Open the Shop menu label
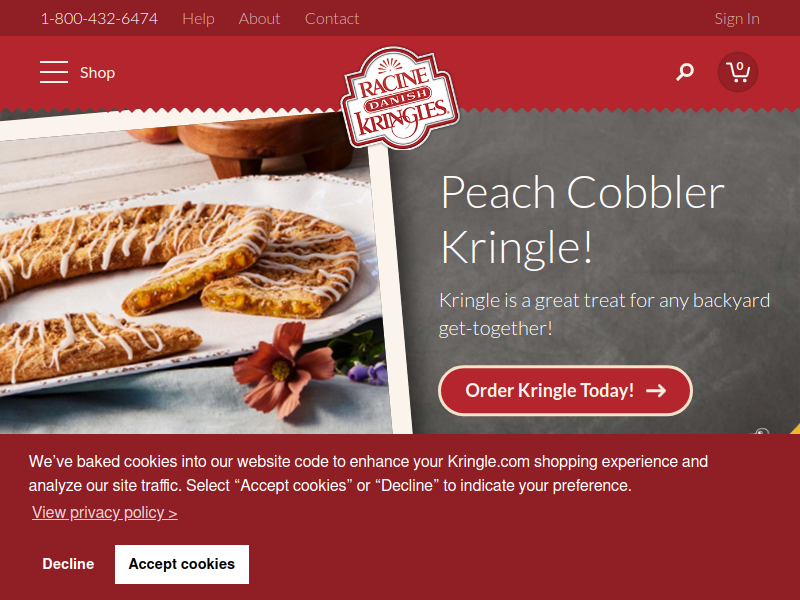The width and height of the screenshot is (800, 600). 97,73
